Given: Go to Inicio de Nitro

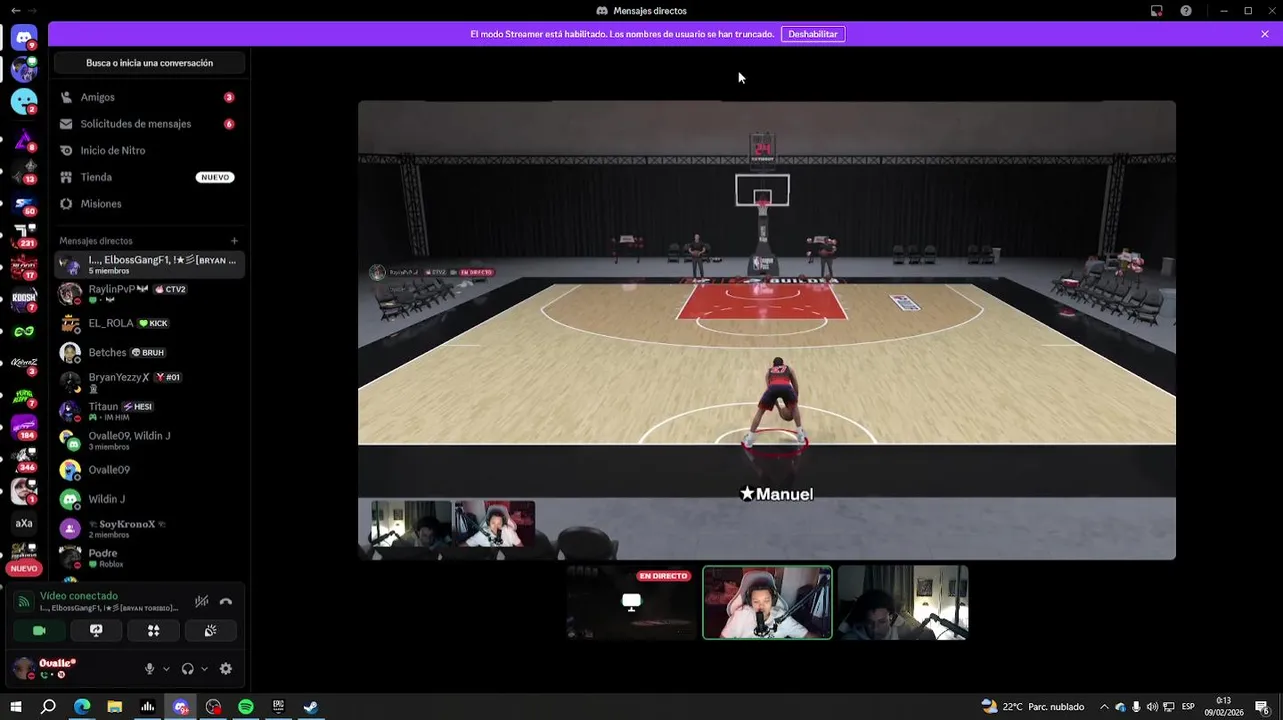Looking at the screenshot, I should point(149,150).
